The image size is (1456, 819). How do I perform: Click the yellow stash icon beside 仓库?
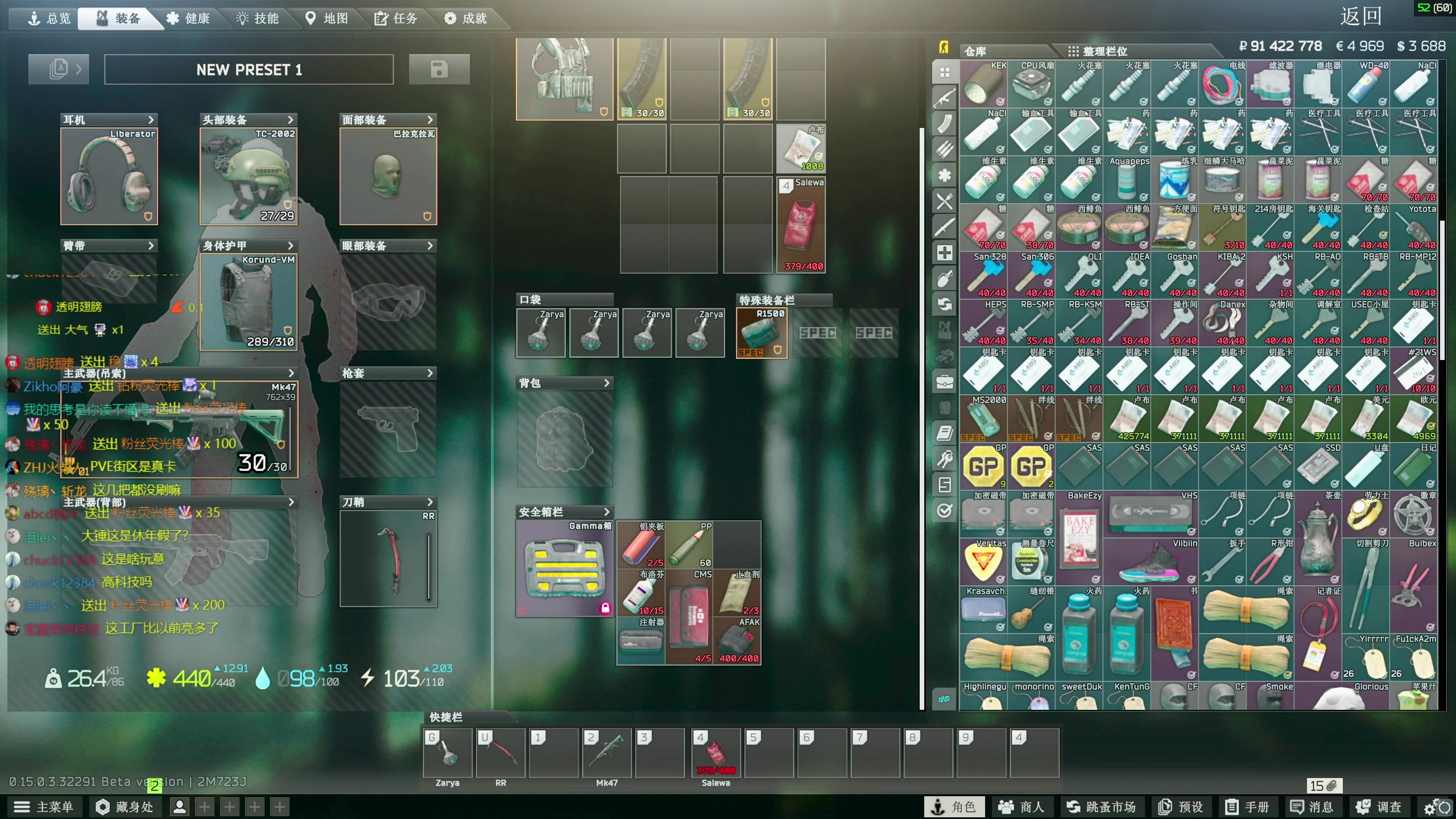point(944,47)
